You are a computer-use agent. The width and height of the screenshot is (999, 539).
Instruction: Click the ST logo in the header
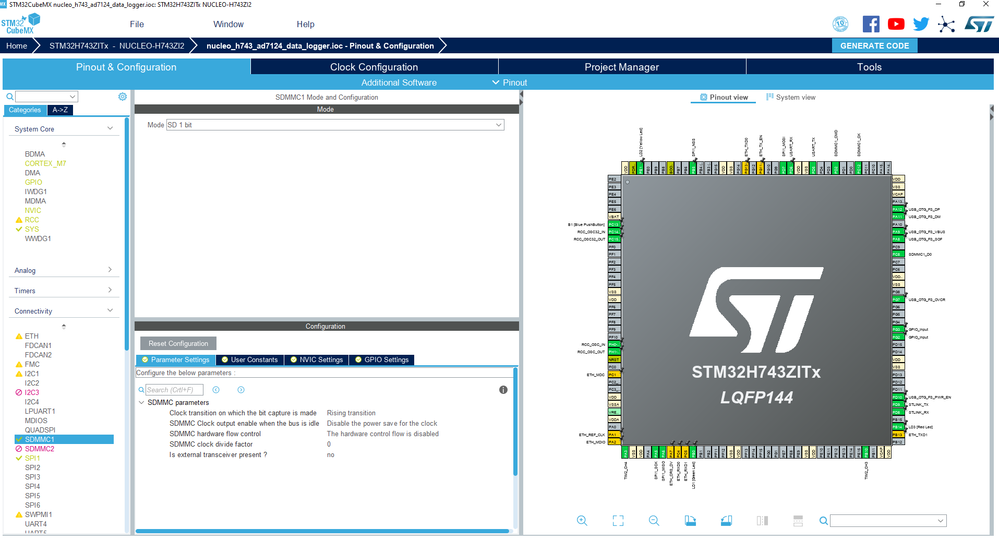point(978,24)
